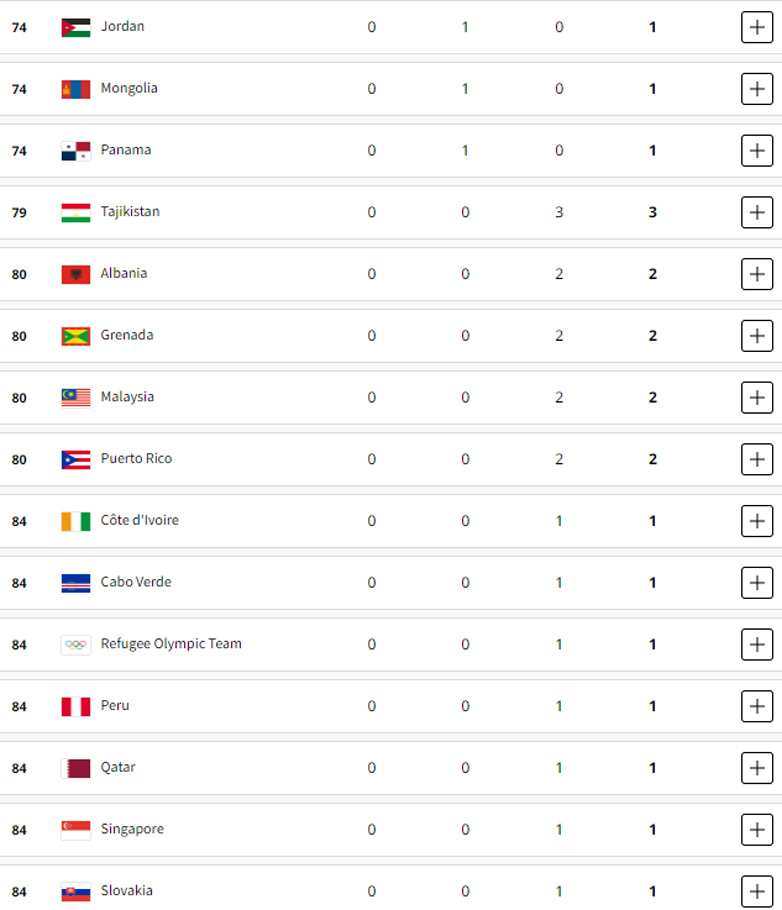Expand the Tajikistan row details
Screen dimensions: 782x910
757,212
